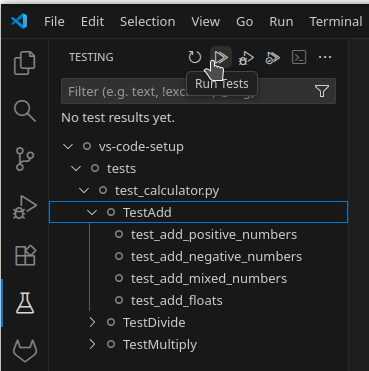Select test_add_floats test
This screenshot has height=371, width=369.
176,301
